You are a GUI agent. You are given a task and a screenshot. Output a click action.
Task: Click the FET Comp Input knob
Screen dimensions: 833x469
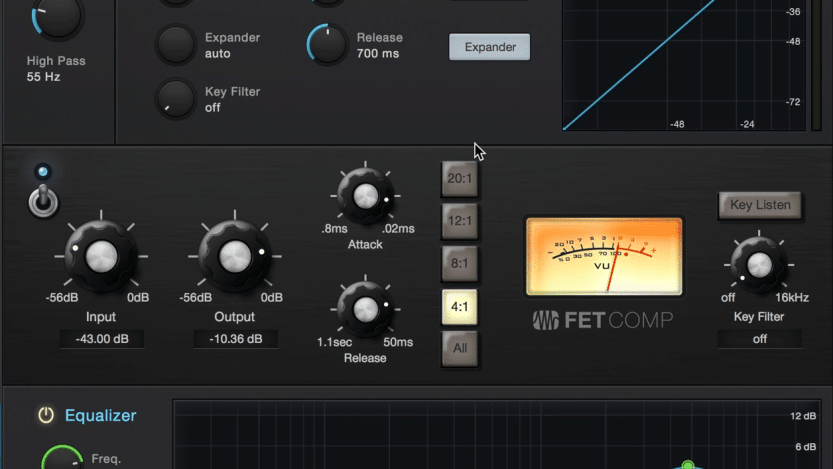(x=101, y=257)
